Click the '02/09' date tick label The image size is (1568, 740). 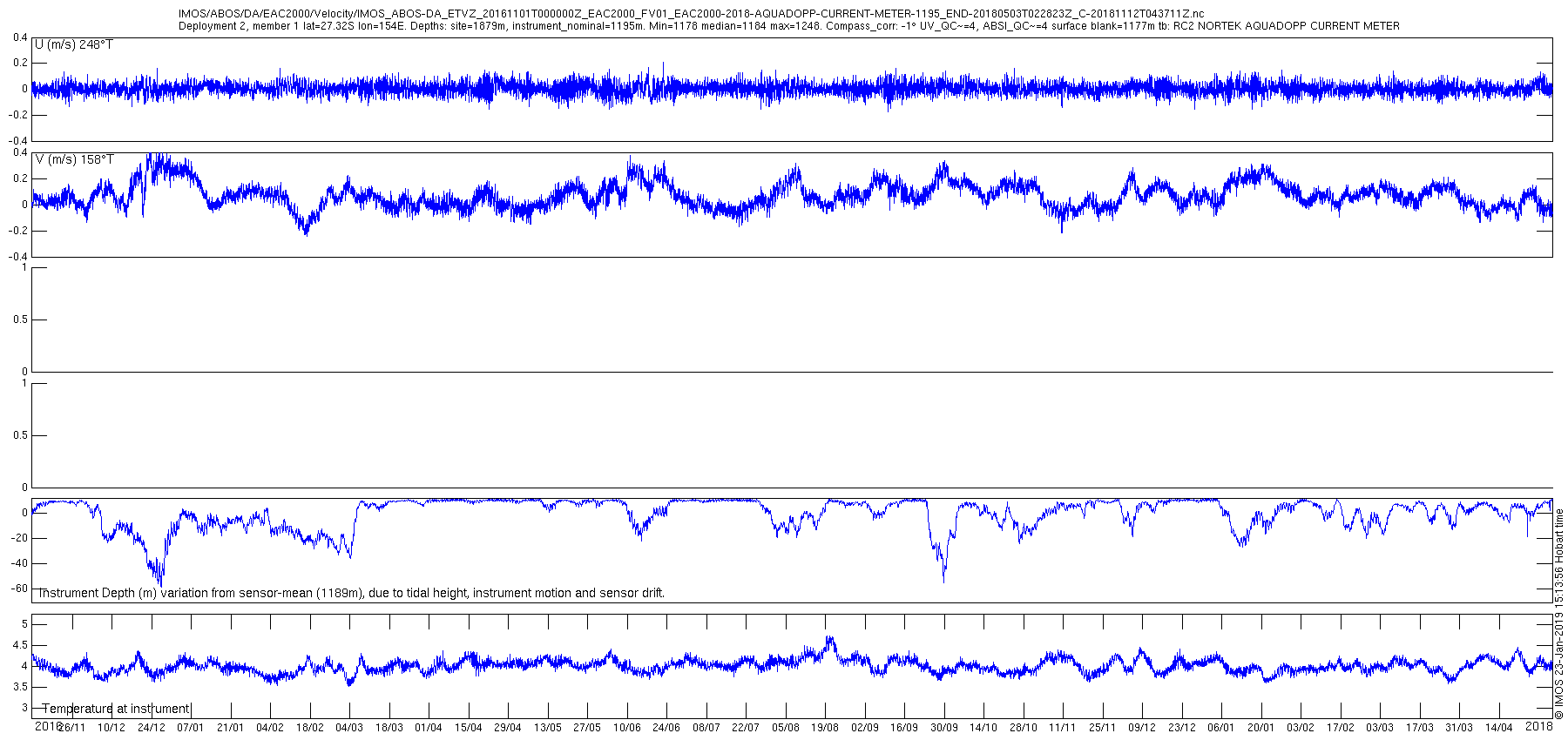865,728
